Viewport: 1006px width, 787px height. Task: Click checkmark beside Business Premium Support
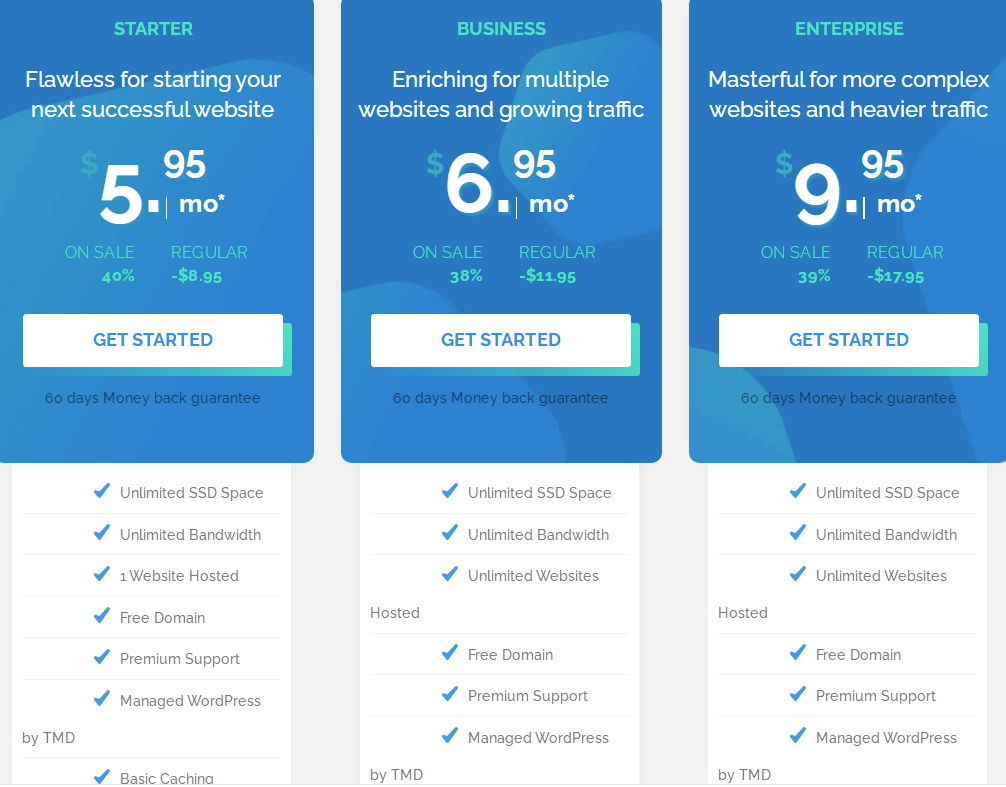click(x=450, y=694)
